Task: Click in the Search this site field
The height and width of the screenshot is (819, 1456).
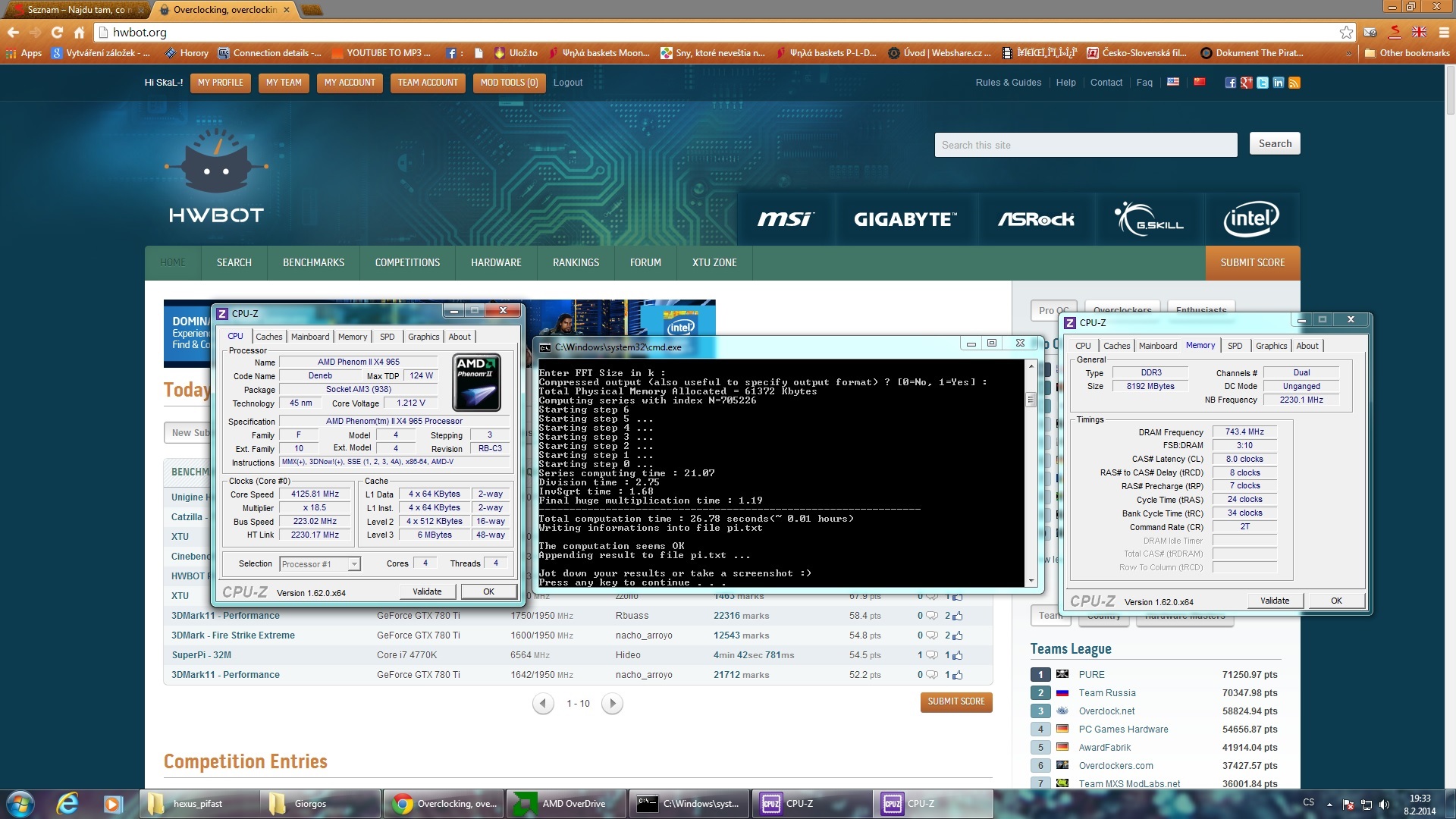Action: 1085,145
